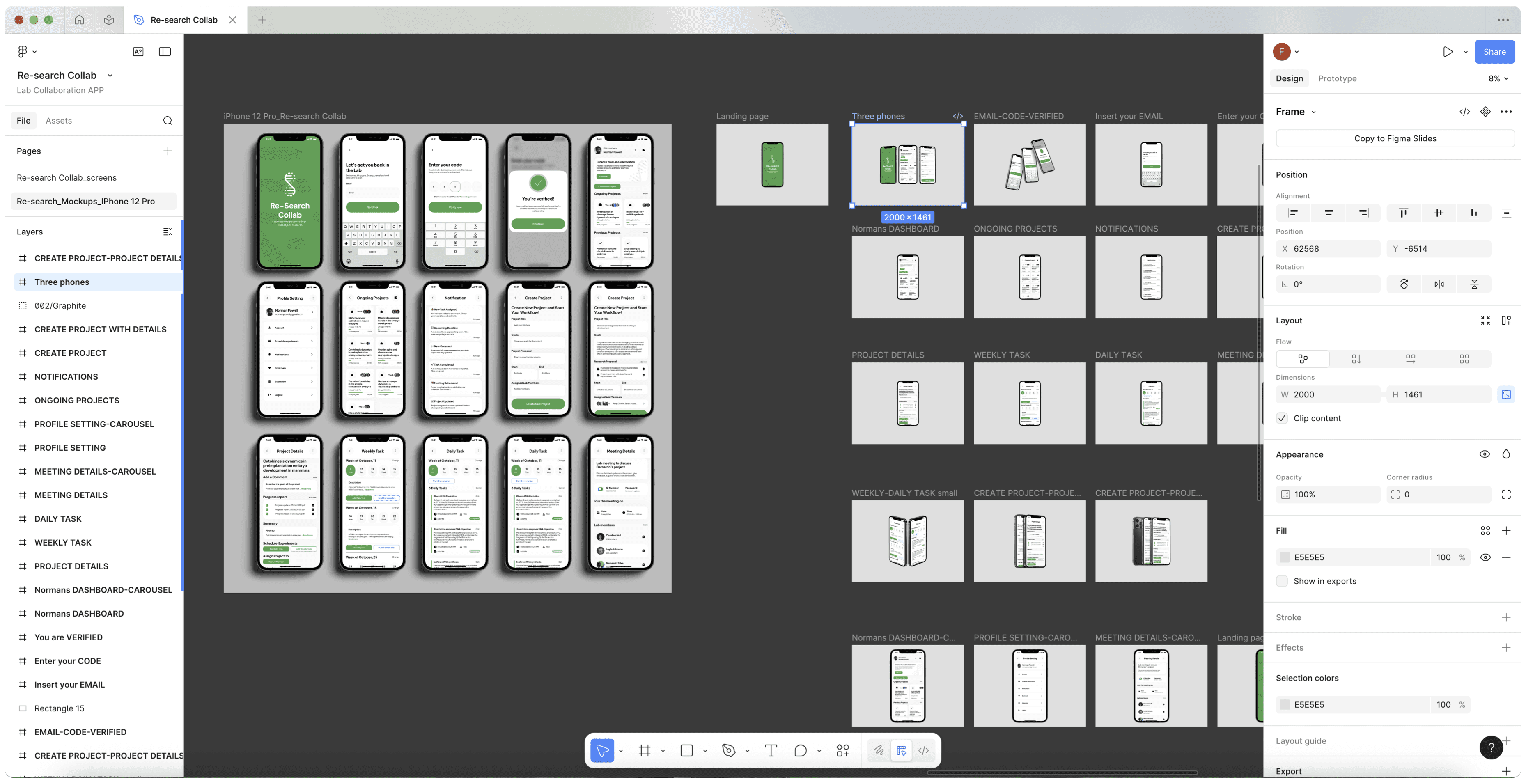1526x784 pixels.
Task: Add a new page with plus icon
Action: tap(168, 151)
